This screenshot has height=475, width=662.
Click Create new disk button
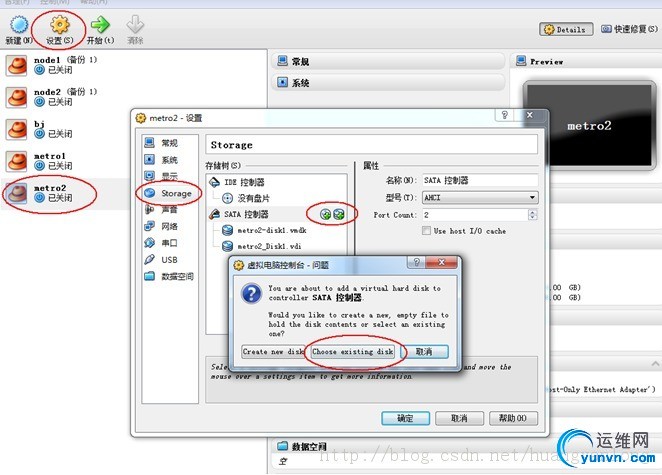(x=273, y=351)
